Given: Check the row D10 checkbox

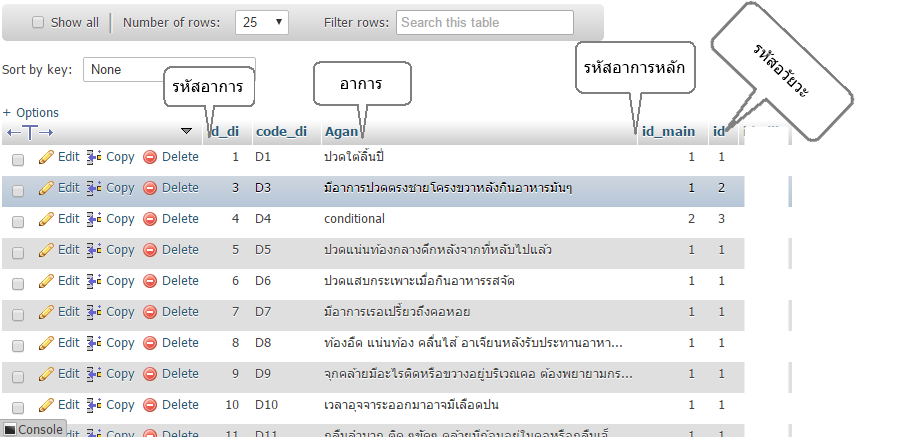Looking at the screenshot, I should point(18,408).
